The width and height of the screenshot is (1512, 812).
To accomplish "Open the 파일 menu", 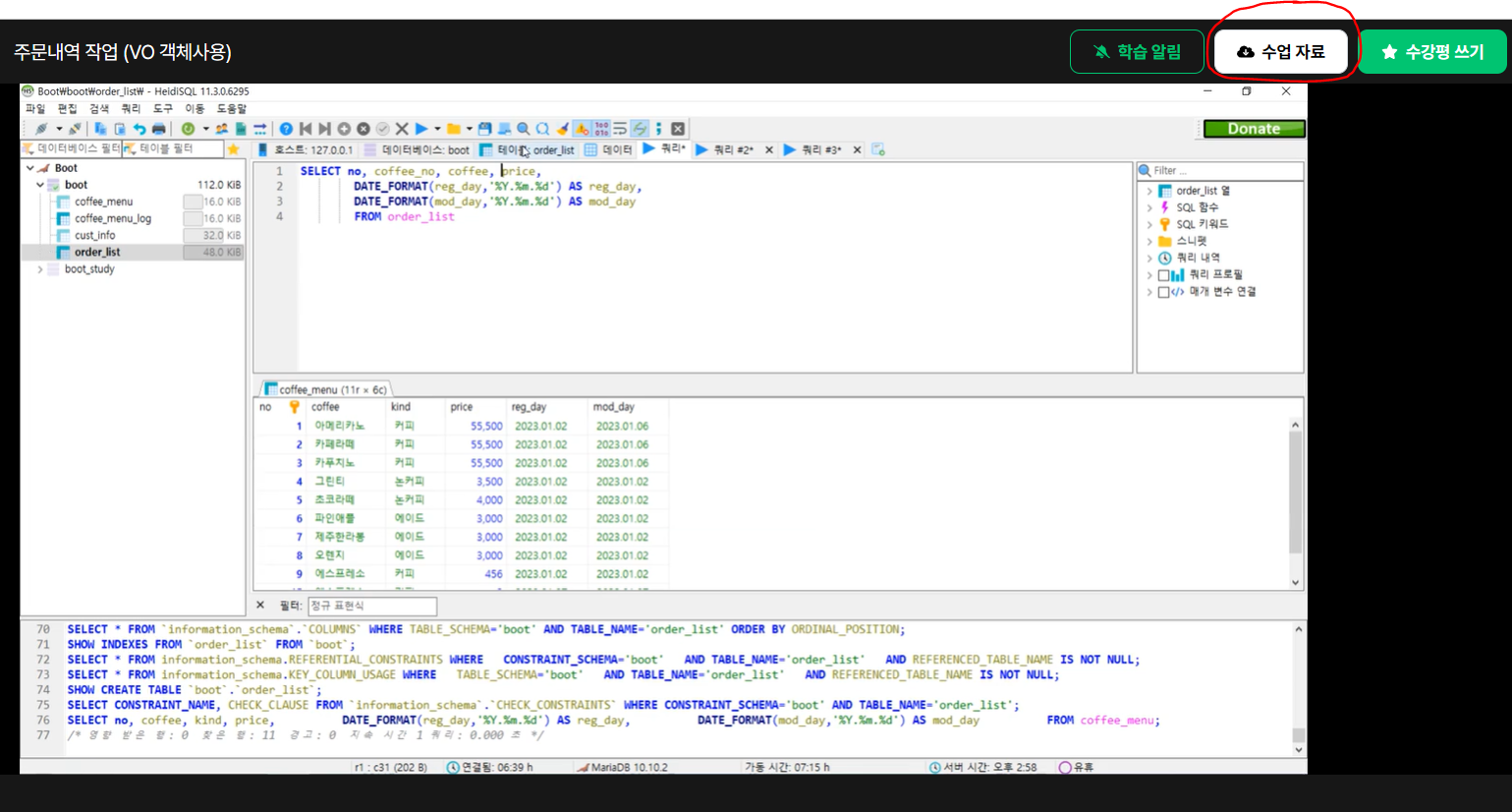I will click(35, 109).
